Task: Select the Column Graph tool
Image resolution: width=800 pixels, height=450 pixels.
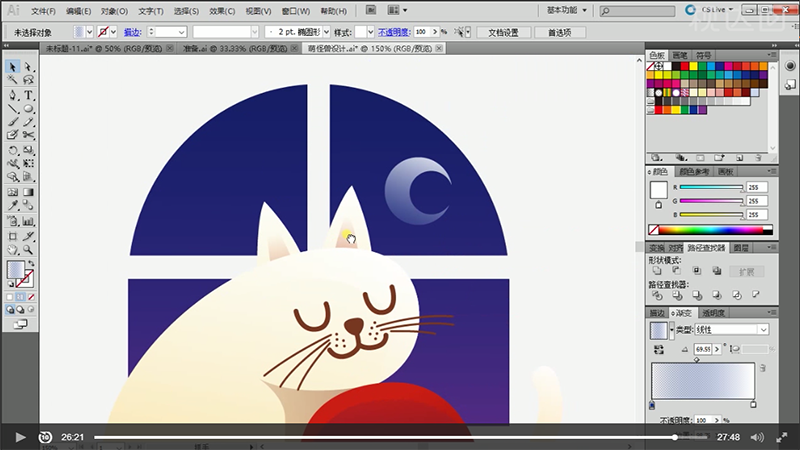Action: pos(28,221)
